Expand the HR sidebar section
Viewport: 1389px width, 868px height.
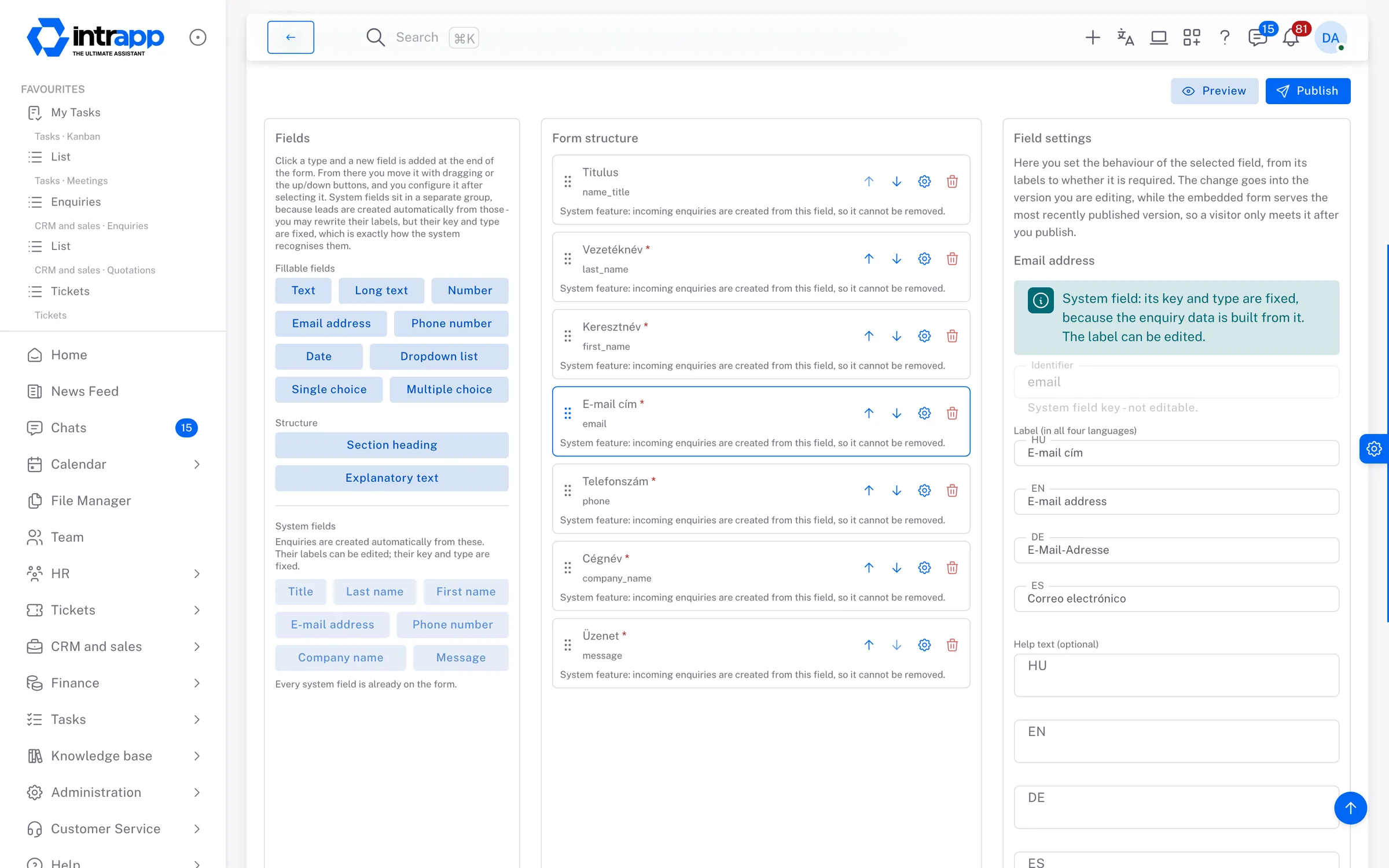[197, 573]
